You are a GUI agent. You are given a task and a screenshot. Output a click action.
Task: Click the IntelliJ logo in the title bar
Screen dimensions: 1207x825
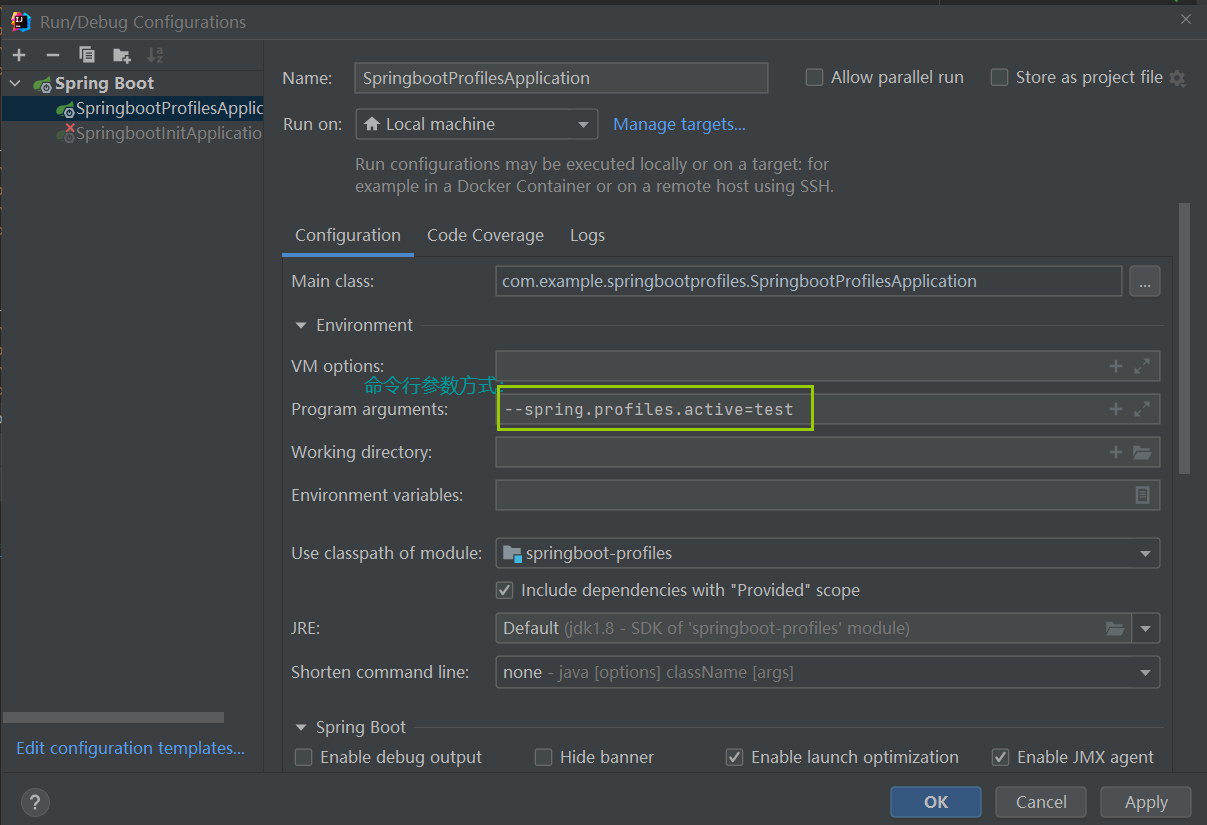[20, 21]
